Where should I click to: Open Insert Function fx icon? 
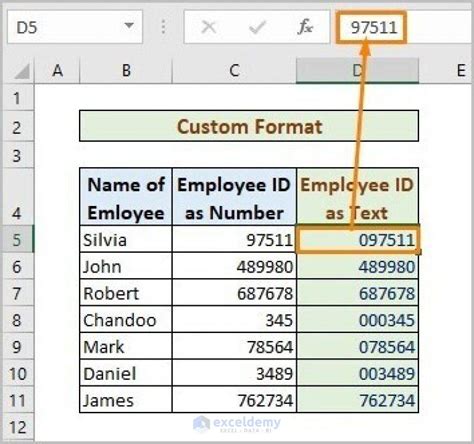click(x=305, y=27)
